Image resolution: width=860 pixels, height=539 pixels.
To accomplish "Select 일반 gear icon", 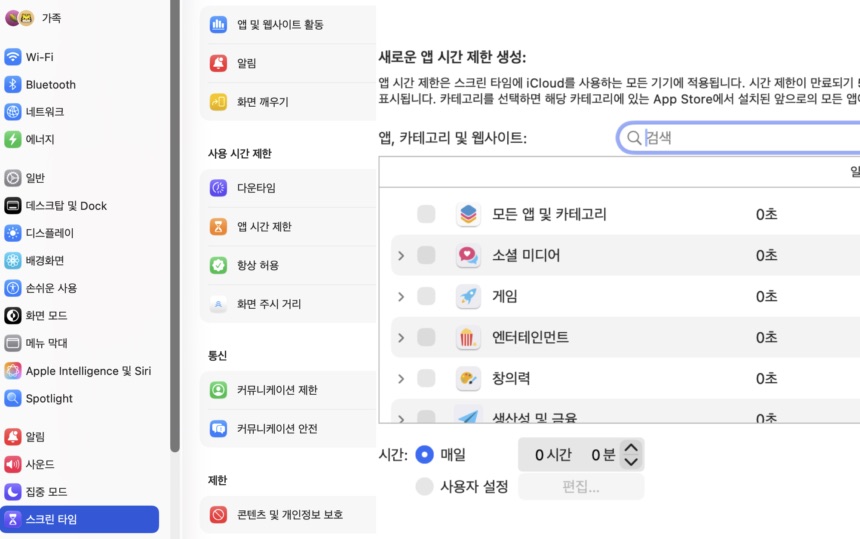I will (x=13, y=178).
